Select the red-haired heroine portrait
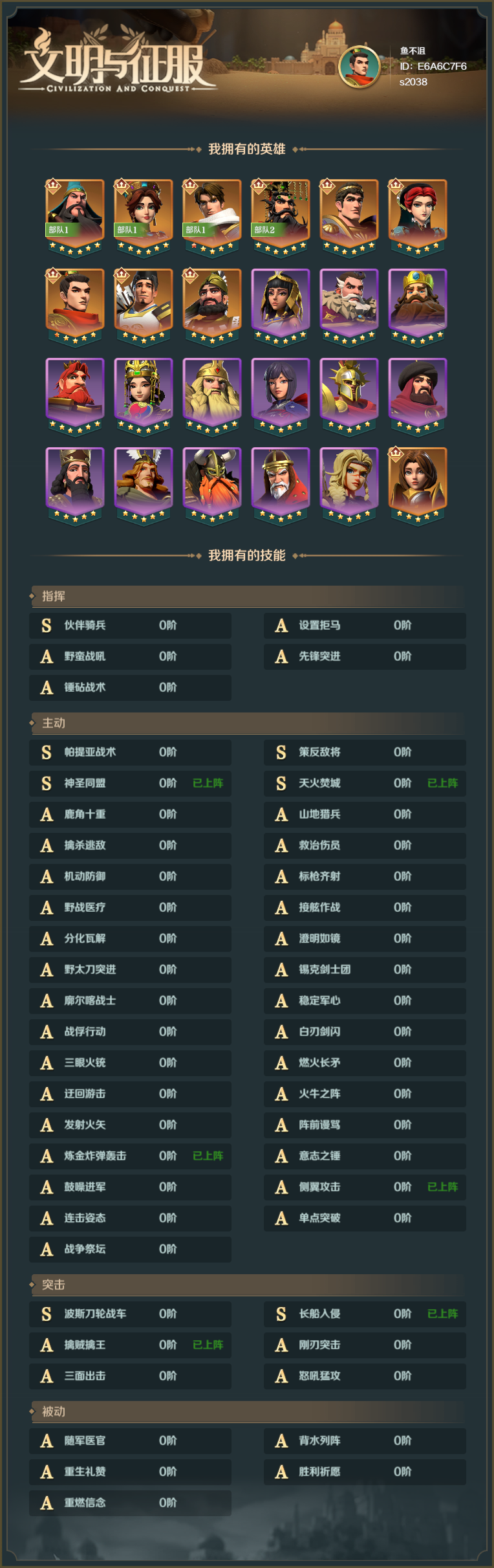This screenshot has width=494, height=1568. [x=418, y=217]
